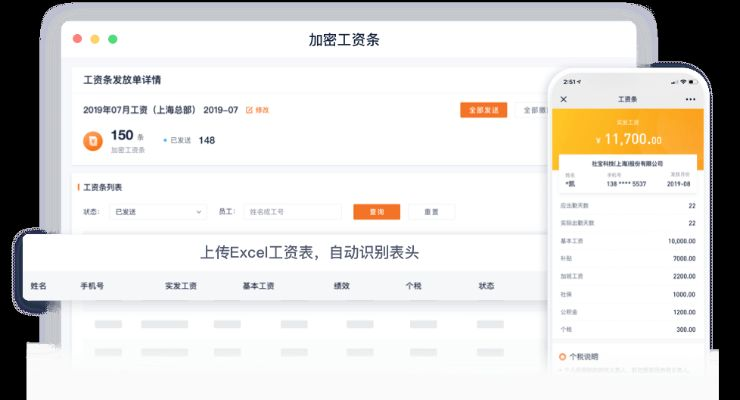Viewport: 740px width, 400px height.
Task: Click the yellow window minimize dot
Action: 95,39
